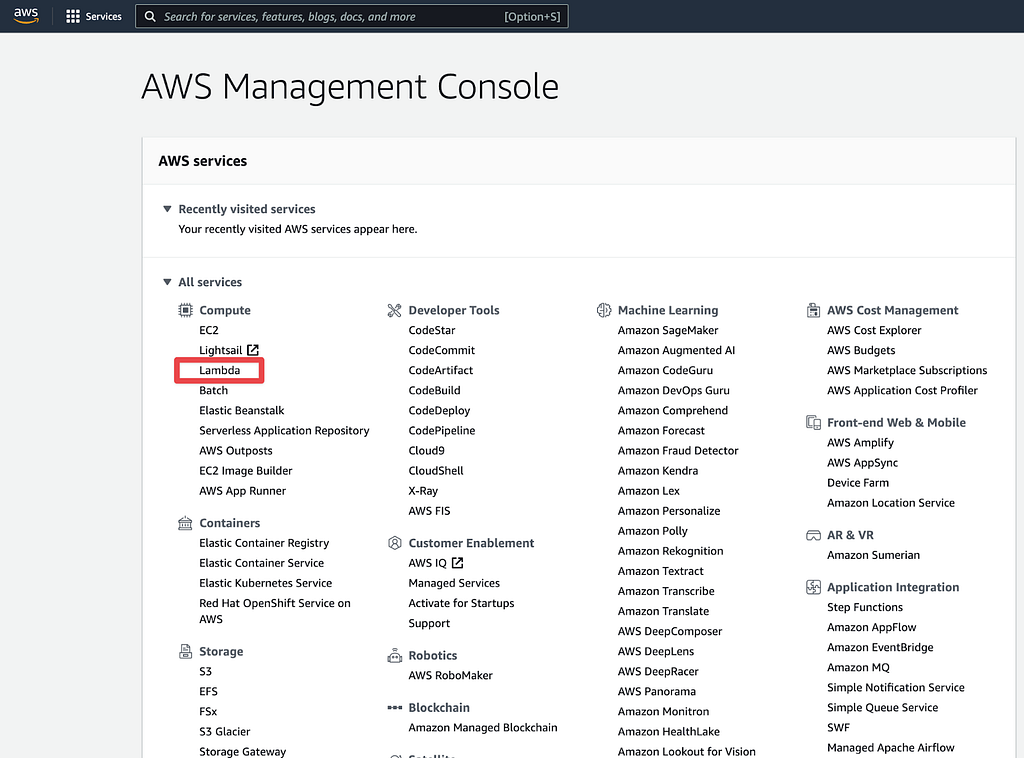Click the external link icon beside Lightsail
Screen dimensions: 1024x758
click(x=253, y=350)
